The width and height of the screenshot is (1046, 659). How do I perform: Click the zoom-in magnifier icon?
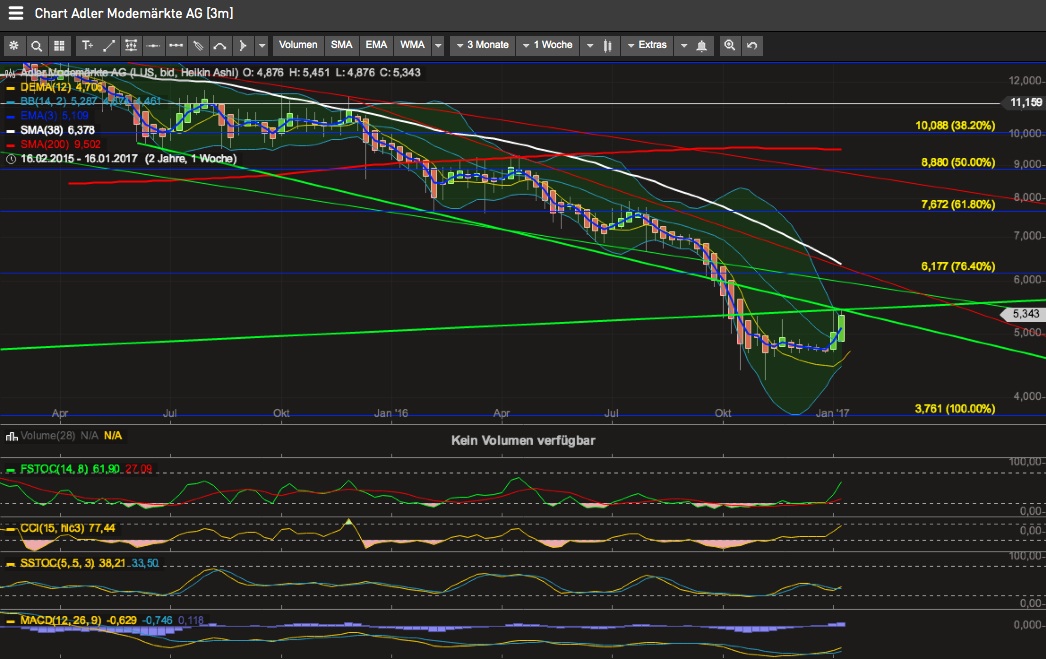click(730, 45)
